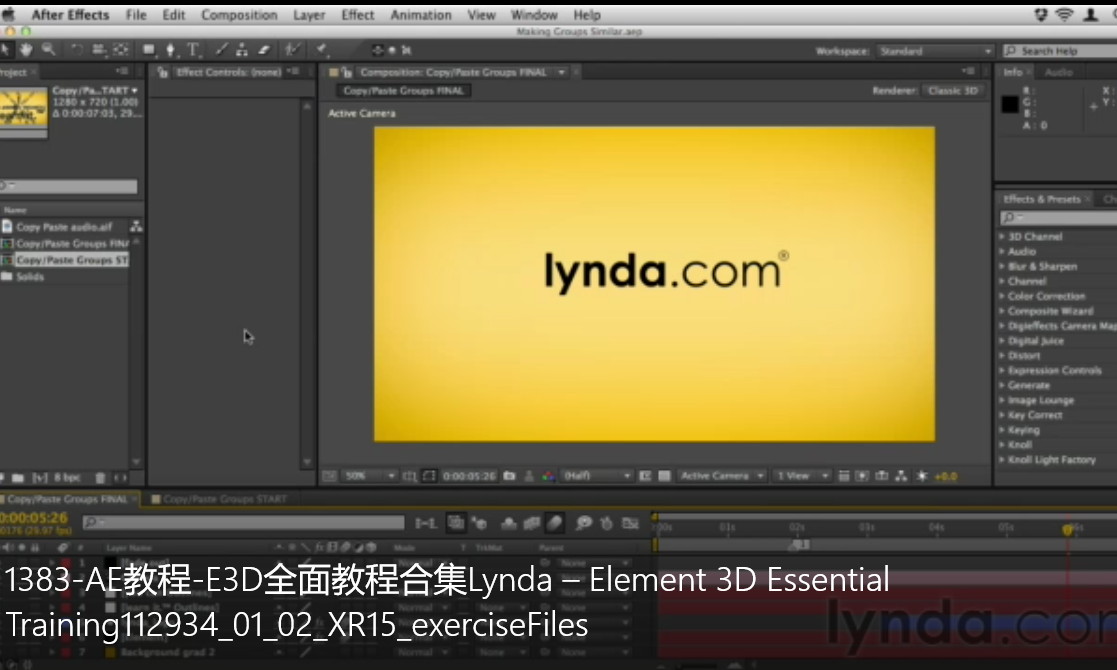This screenshot has height=670, width=1117.
Task: Click the Reset Exposure icon
Action: point(922,476)
